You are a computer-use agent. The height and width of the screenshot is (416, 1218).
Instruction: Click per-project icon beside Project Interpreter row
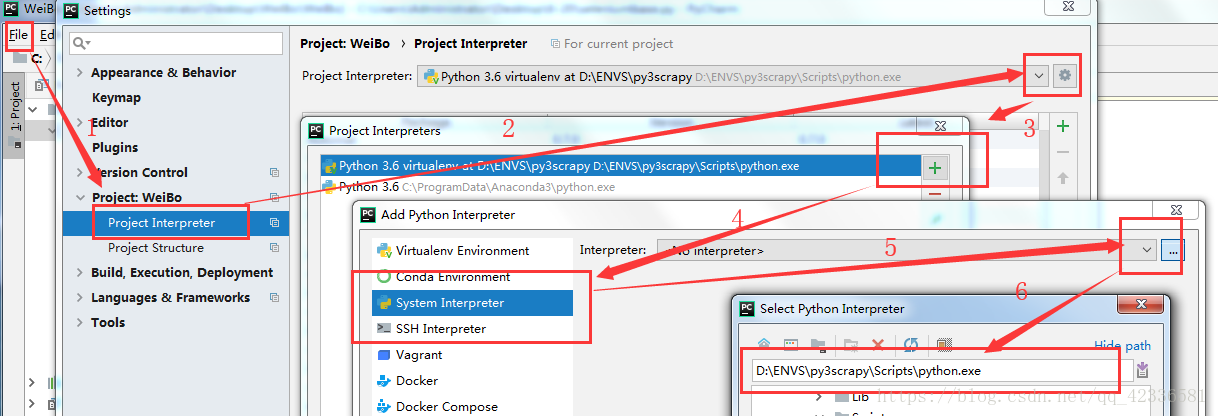tap(274, 223)
